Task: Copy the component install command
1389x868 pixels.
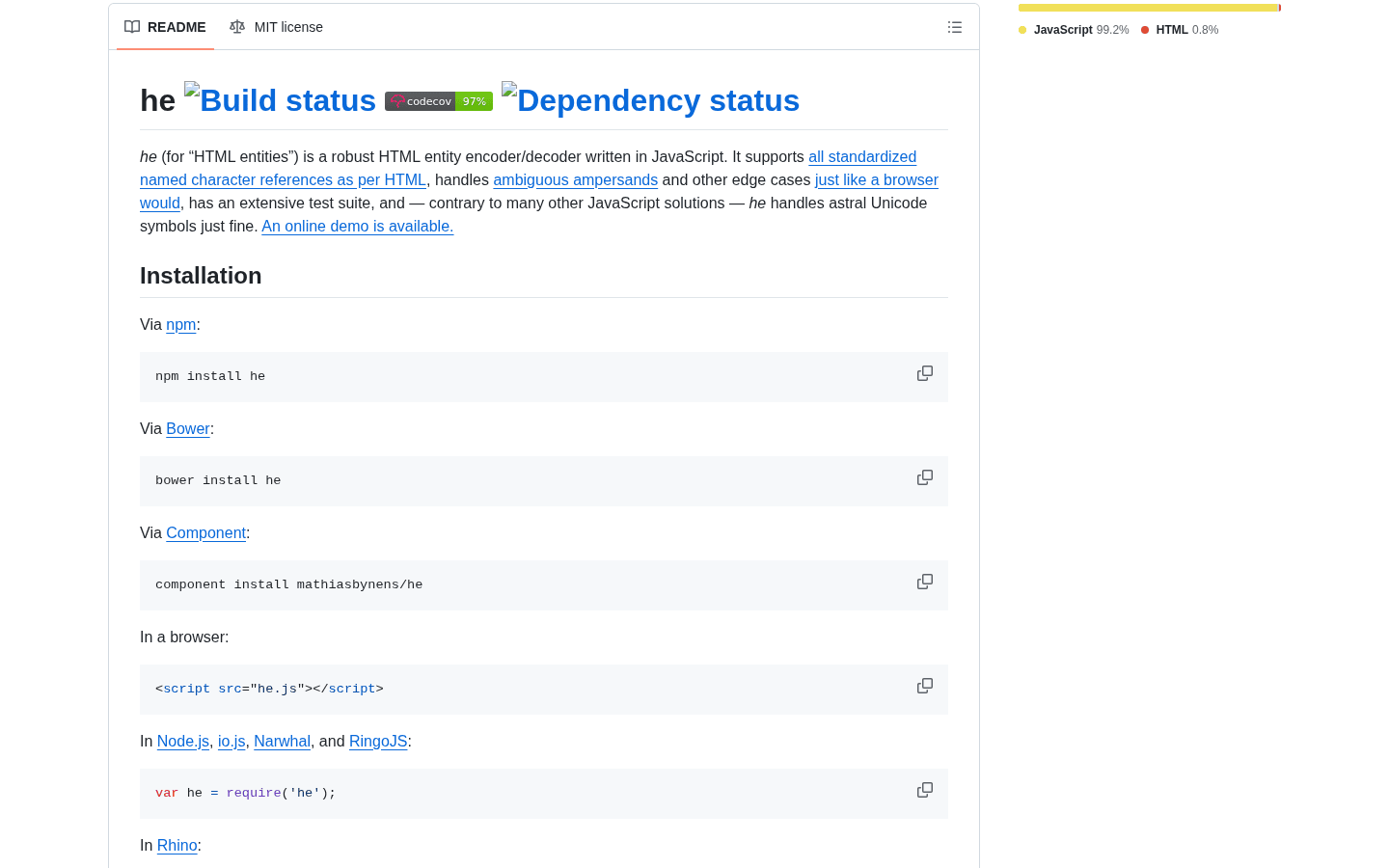Action: tap(925, 582)
